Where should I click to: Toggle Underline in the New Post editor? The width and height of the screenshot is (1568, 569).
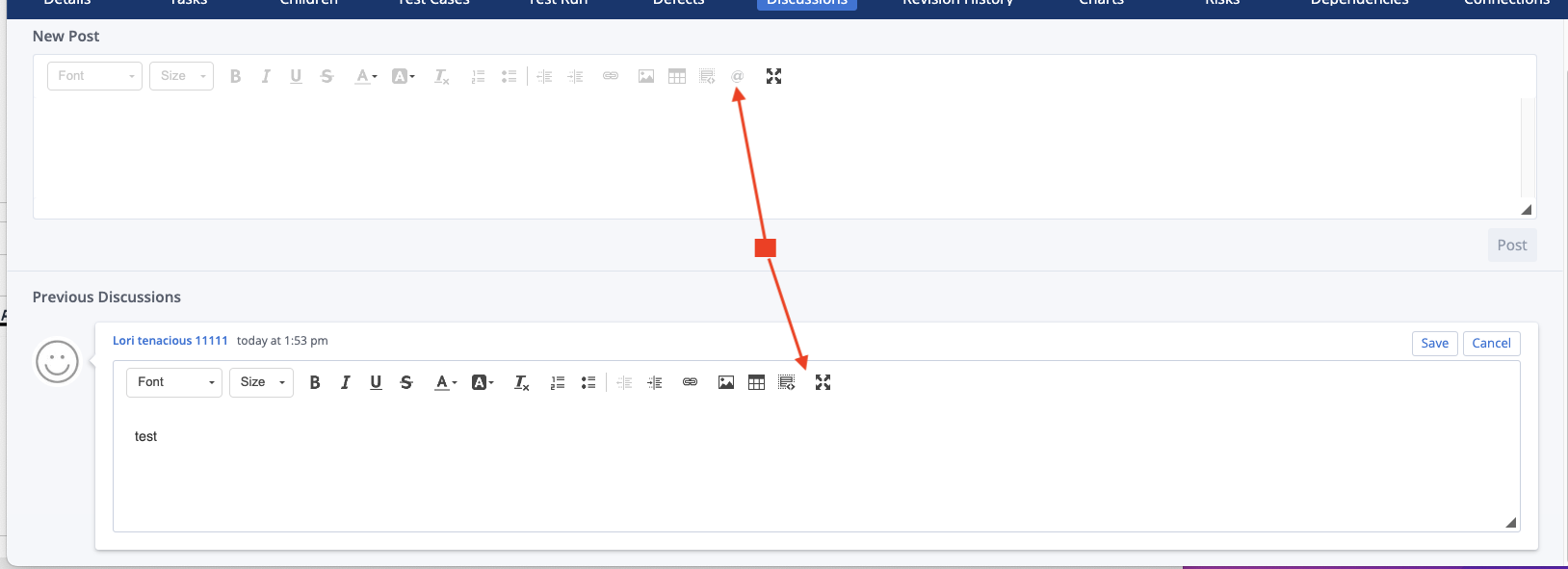296,76
